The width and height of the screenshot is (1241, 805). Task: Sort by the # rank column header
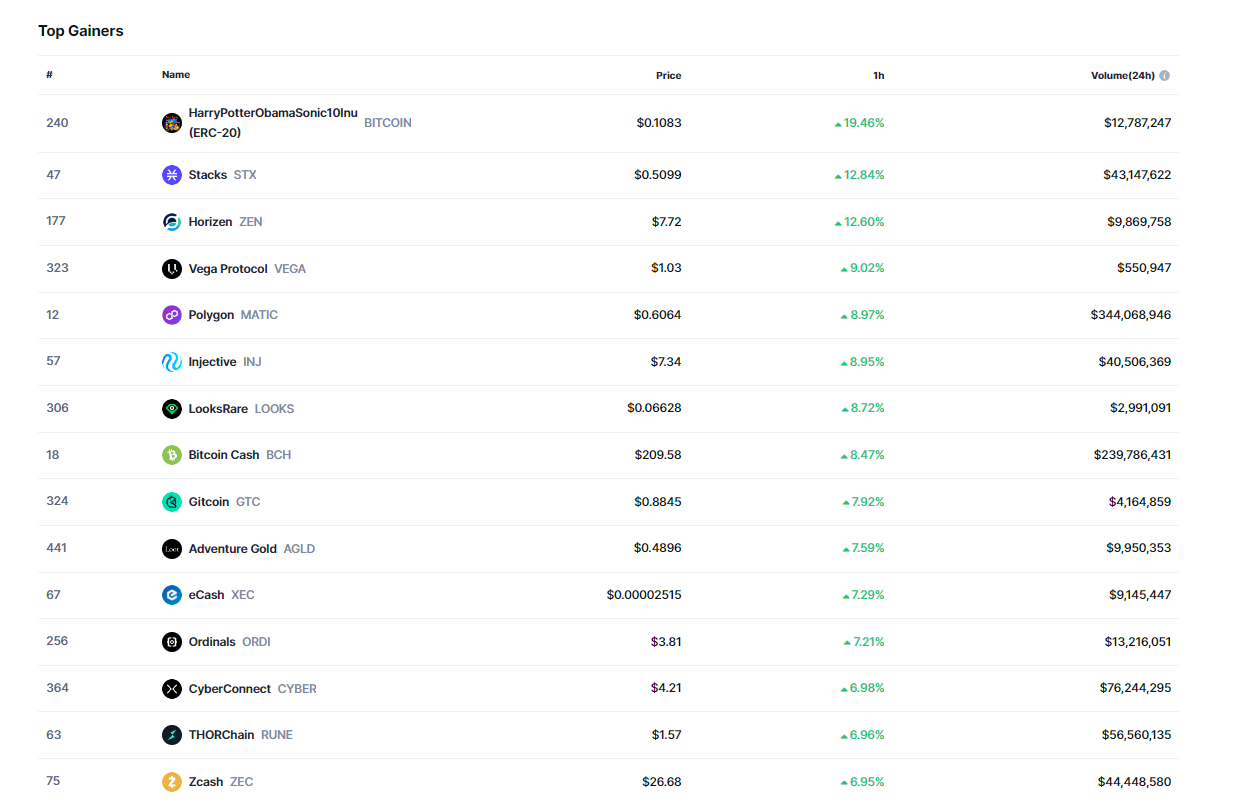click(49, 75)
